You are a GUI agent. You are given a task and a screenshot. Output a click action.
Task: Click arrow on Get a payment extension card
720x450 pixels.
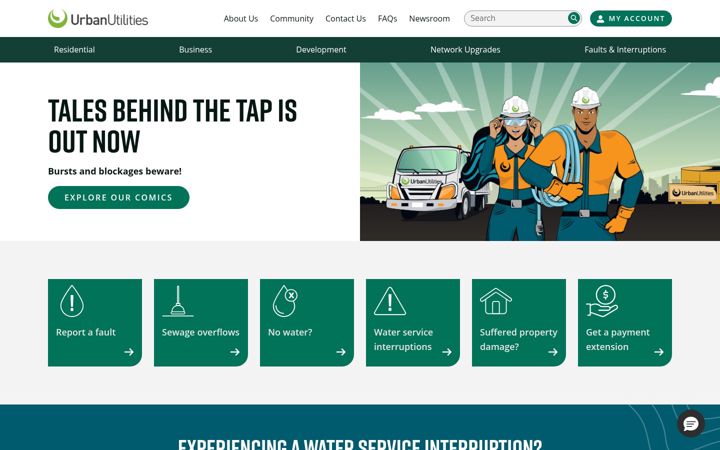pyautogui.click(x=659, y=352)
